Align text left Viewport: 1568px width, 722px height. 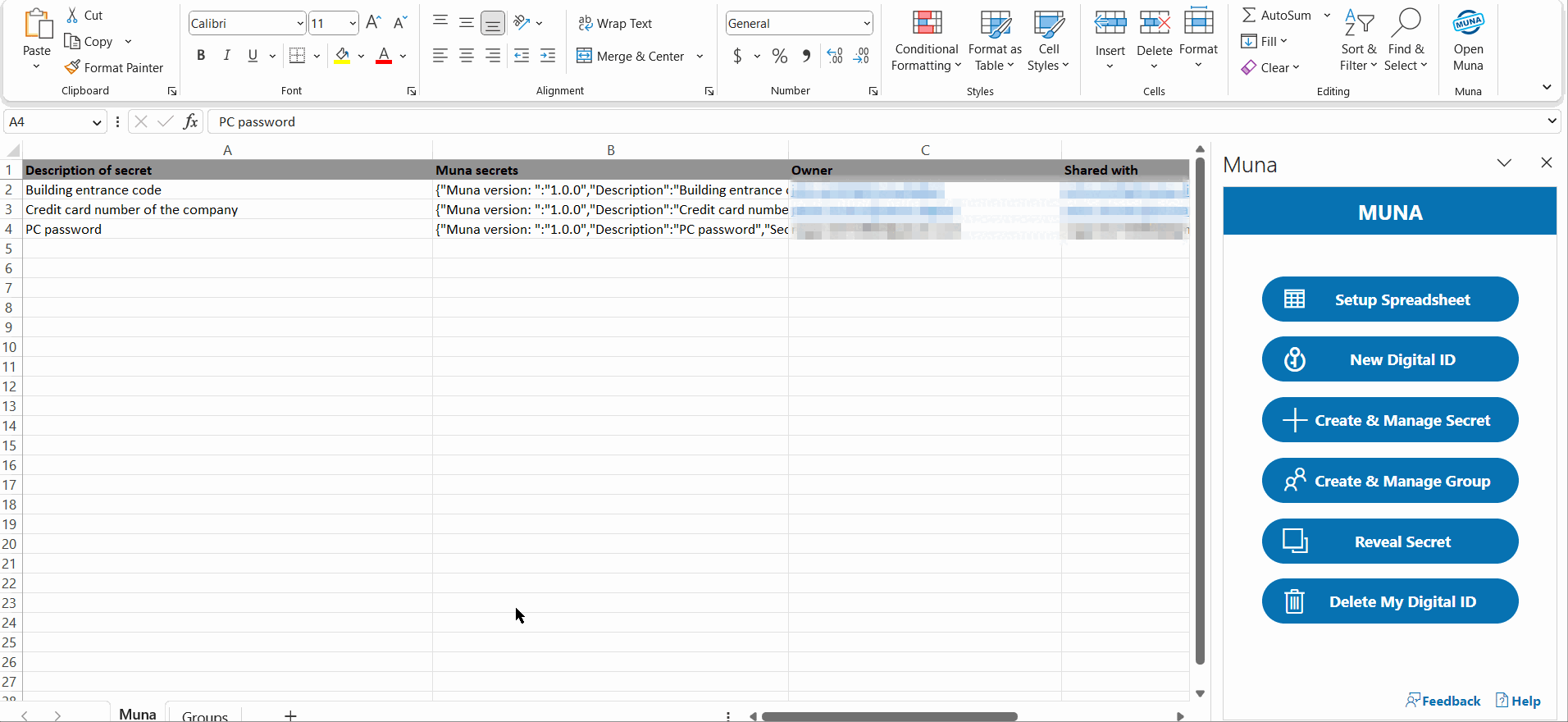pyautogui.click(x=440, y=56)
